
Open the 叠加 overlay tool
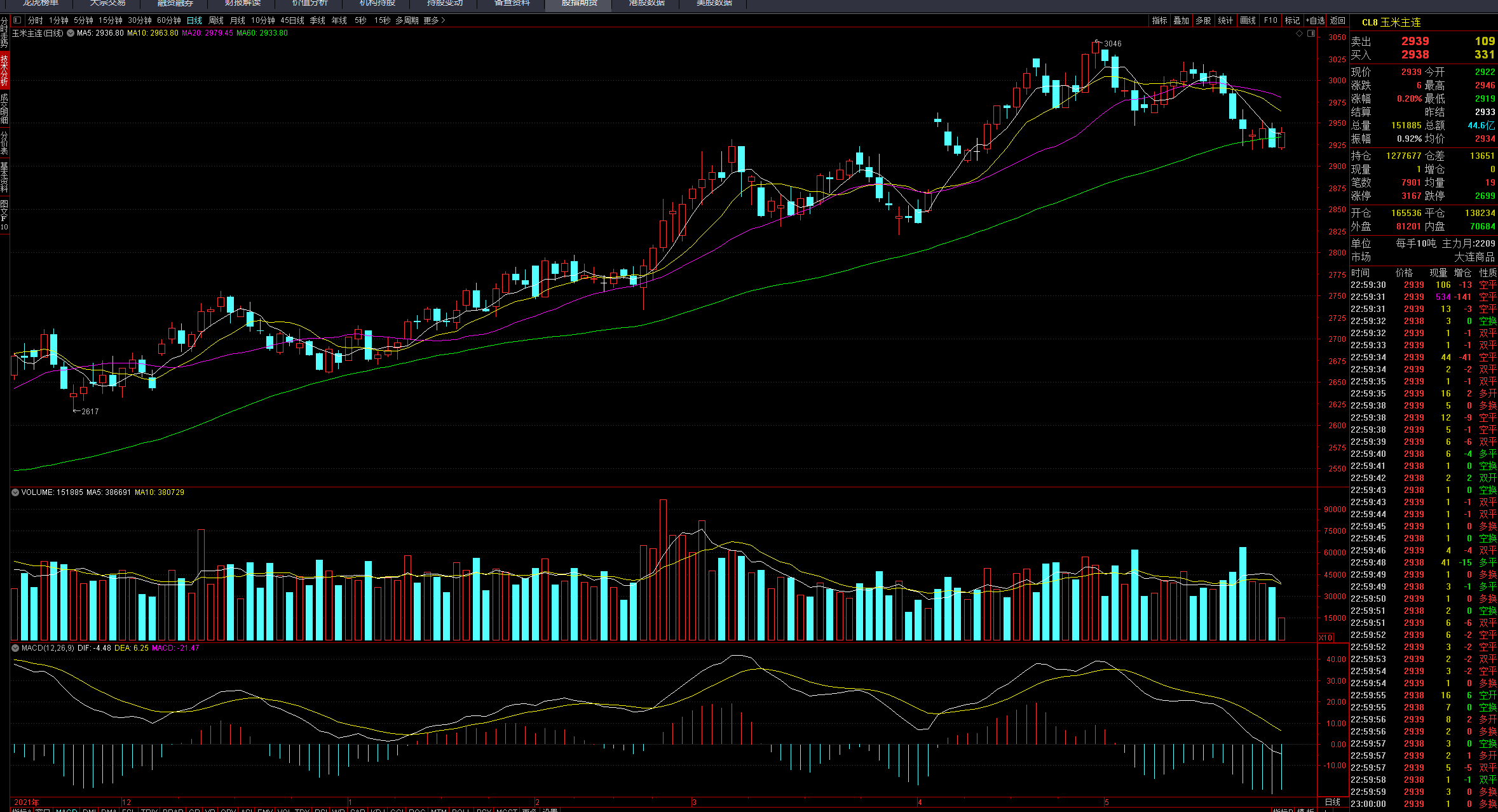coord(1181,20)
